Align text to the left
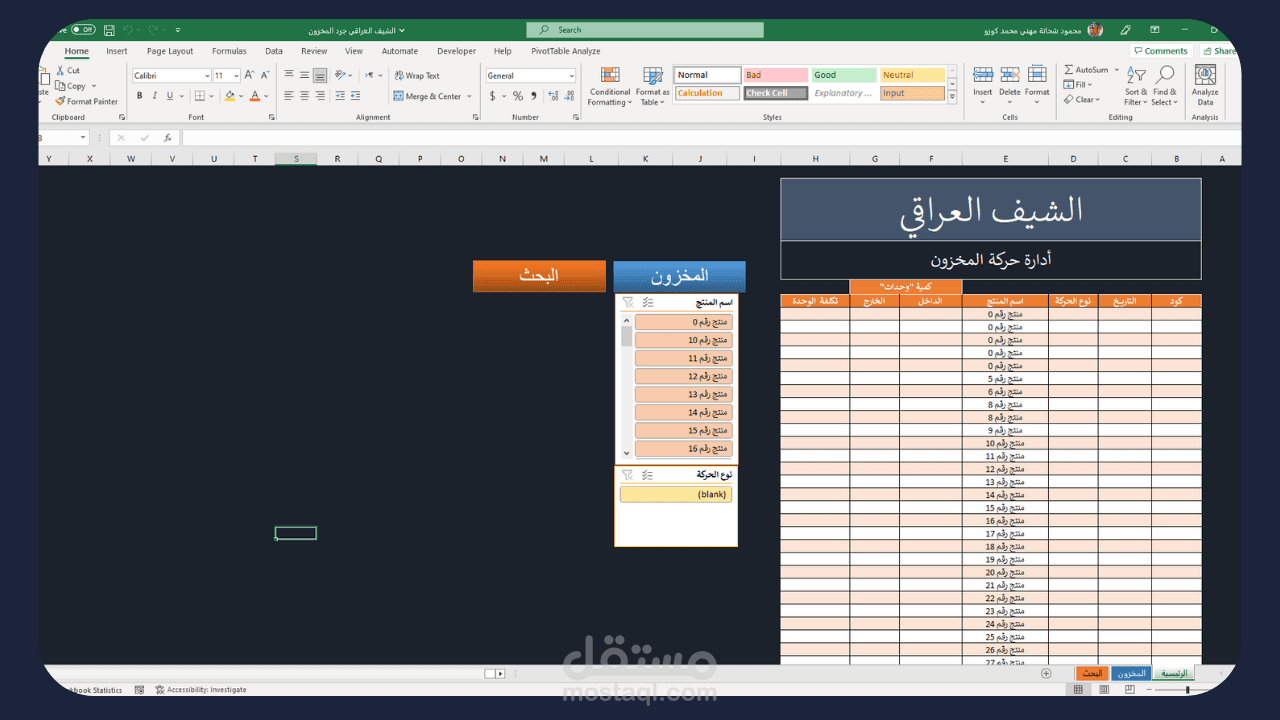Viewport: 1280px width, 720px height. click(x=289, y=96)
